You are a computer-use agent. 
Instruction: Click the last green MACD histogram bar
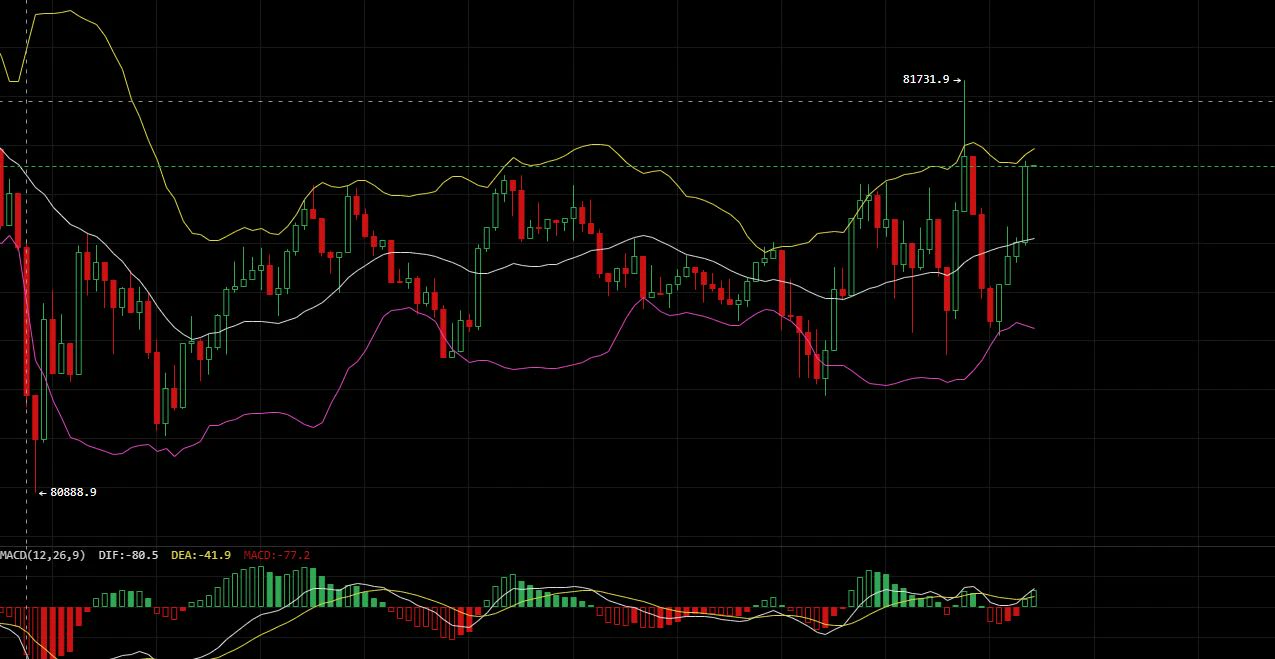(x=1033, y=598)
